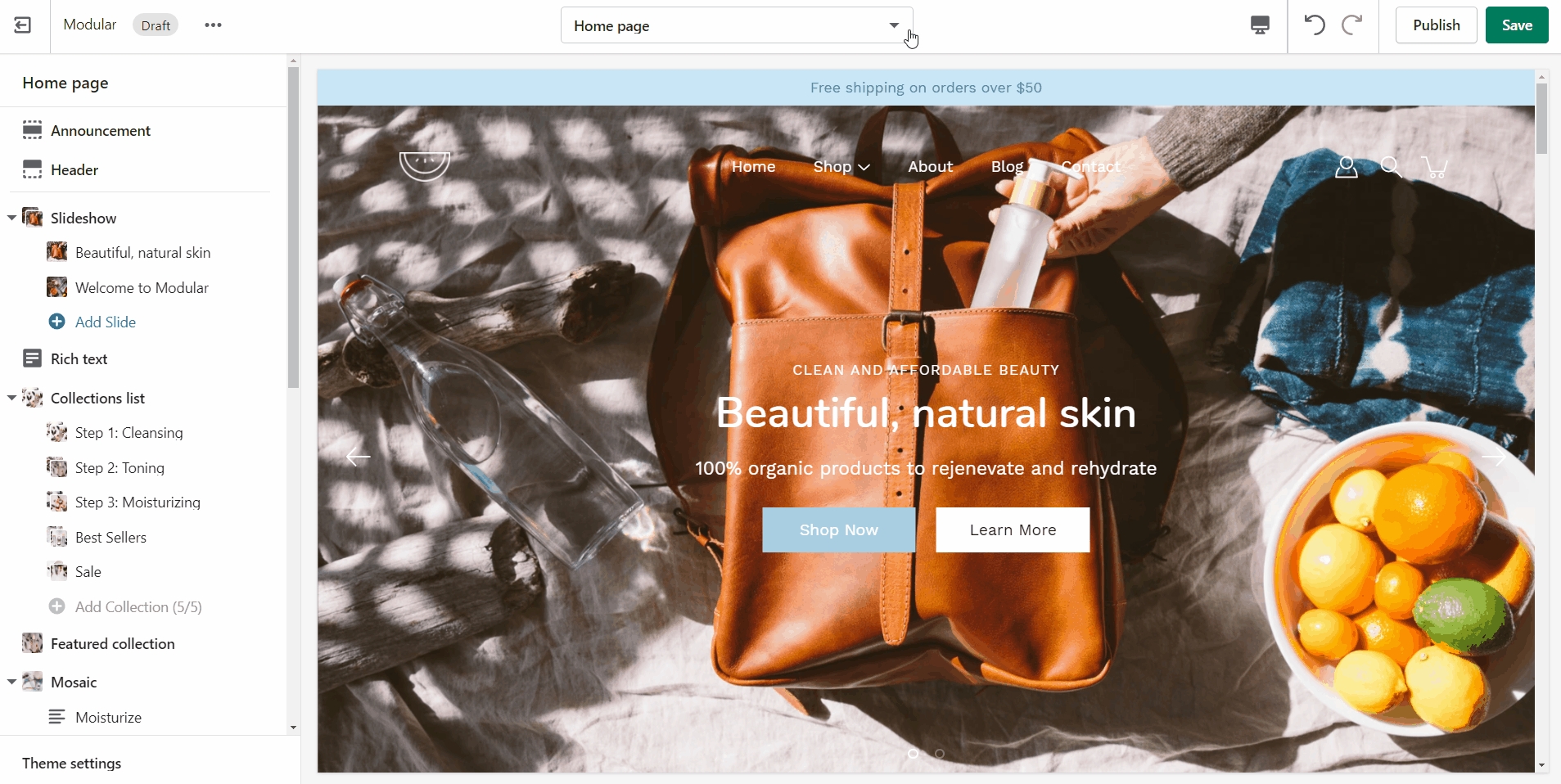Click the sidebar vertical scrollbar thumb
1561x784 pixels.
point(294,228)
